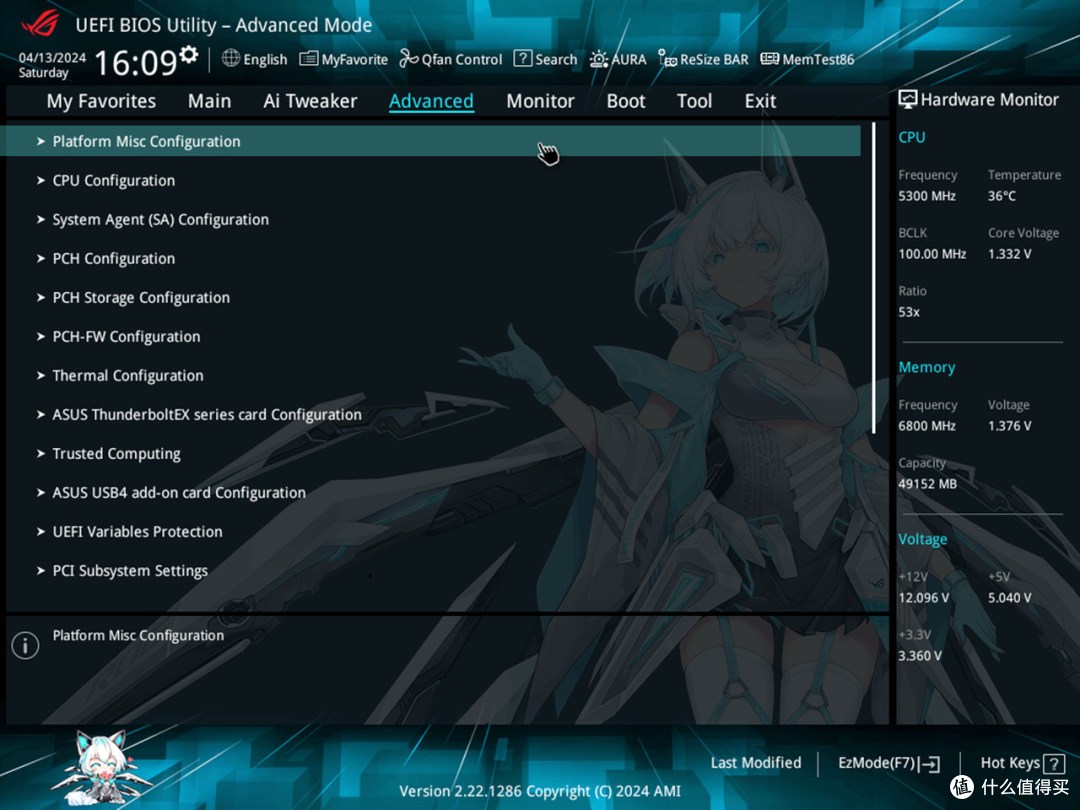This screenshot has height=810, width=1080.
Task: Click Ratio value 53x
Action: (x=908, y=312)
